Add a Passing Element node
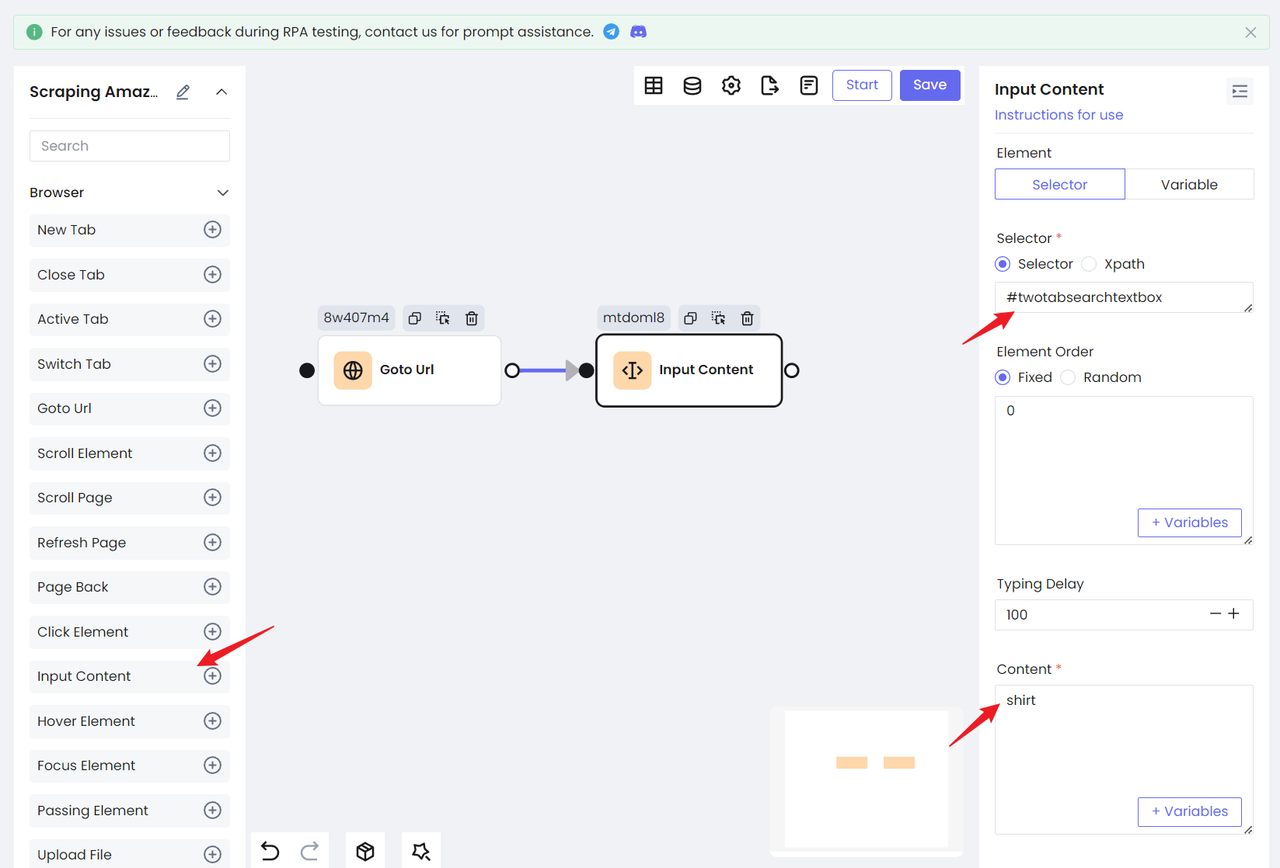 coord(212,810)
